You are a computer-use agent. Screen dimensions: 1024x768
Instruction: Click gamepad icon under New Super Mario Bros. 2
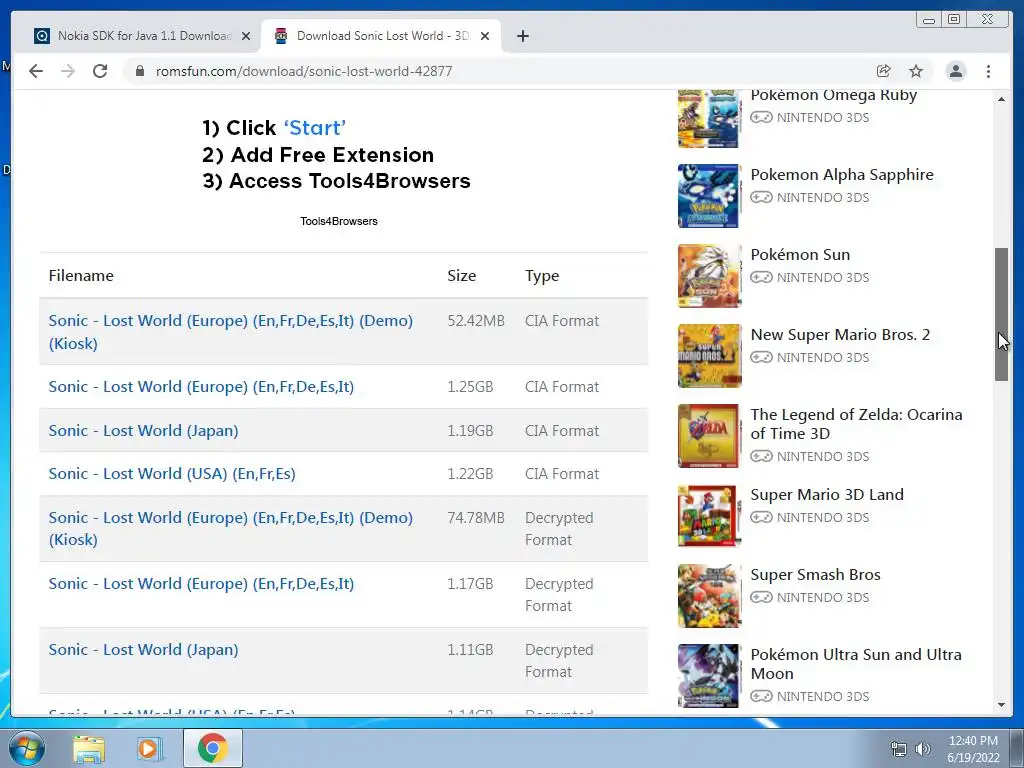pos(761,357)
